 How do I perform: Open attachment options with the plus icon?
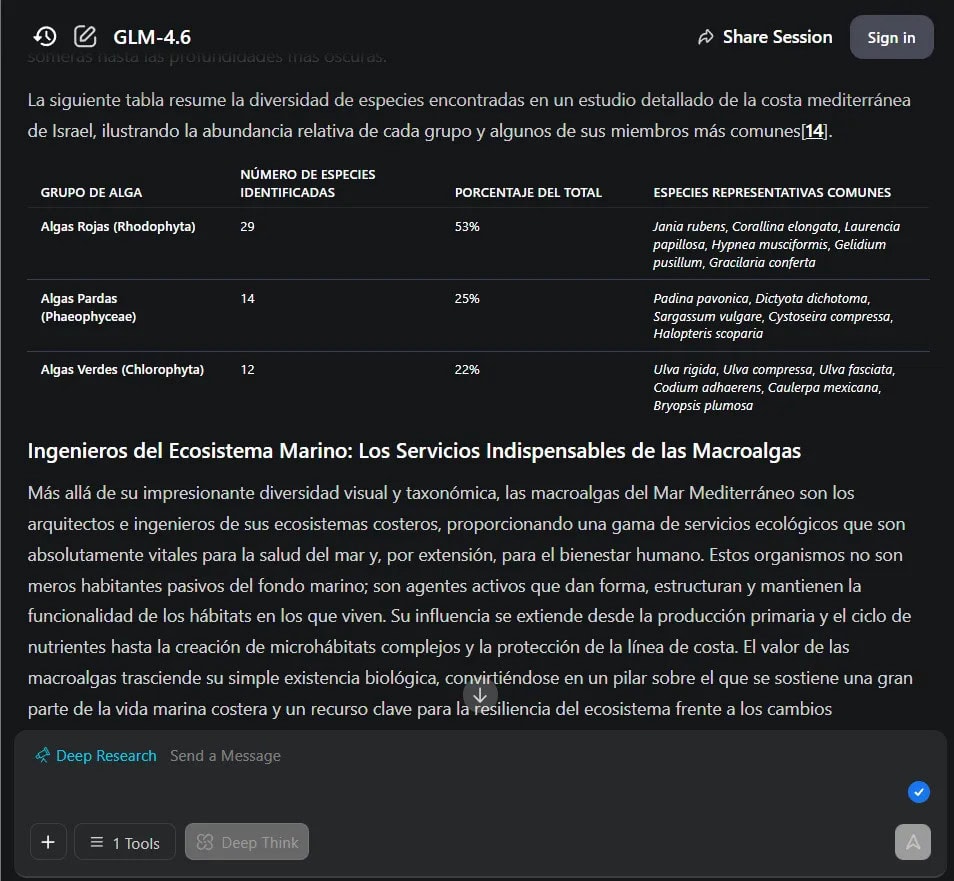coord(48,842)
